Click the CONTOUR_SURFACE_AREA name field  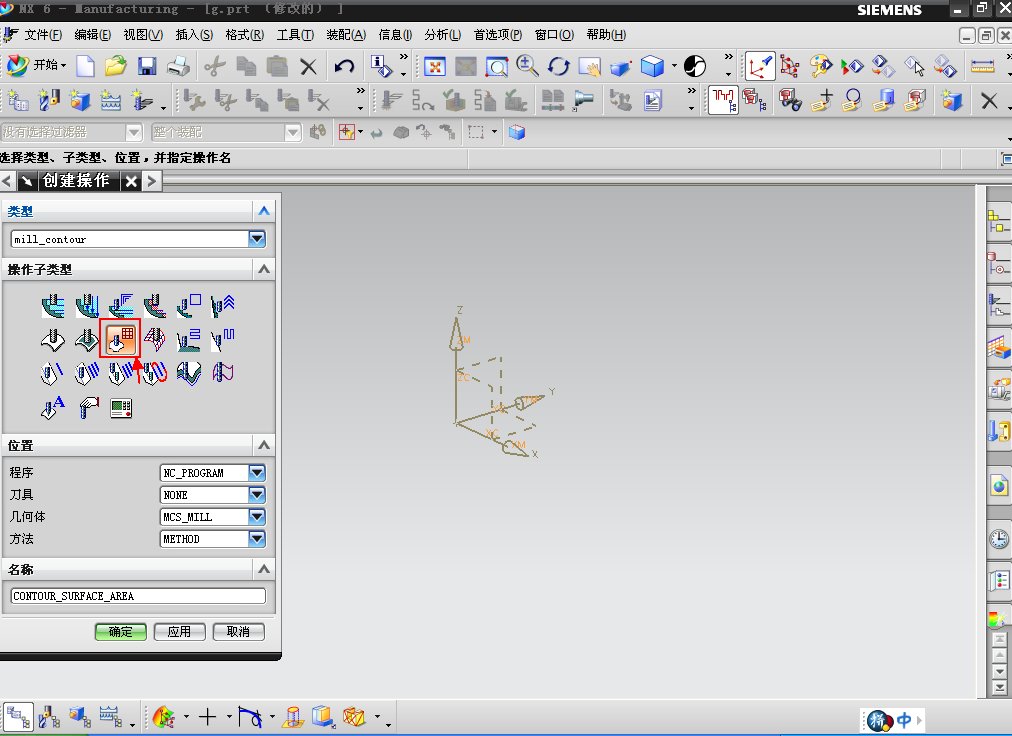[138, 596]
